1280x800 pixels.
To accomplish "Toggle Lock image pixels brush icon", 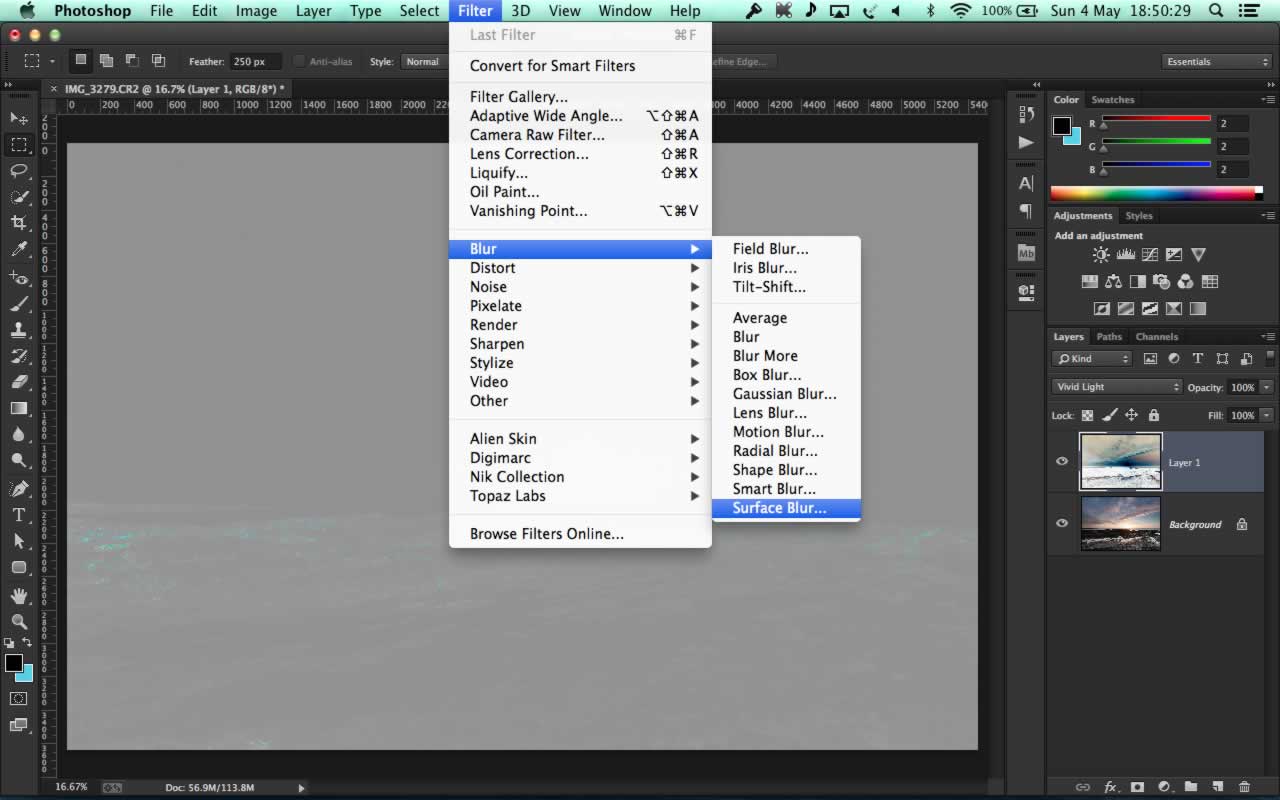I will tap(1110, 415).
